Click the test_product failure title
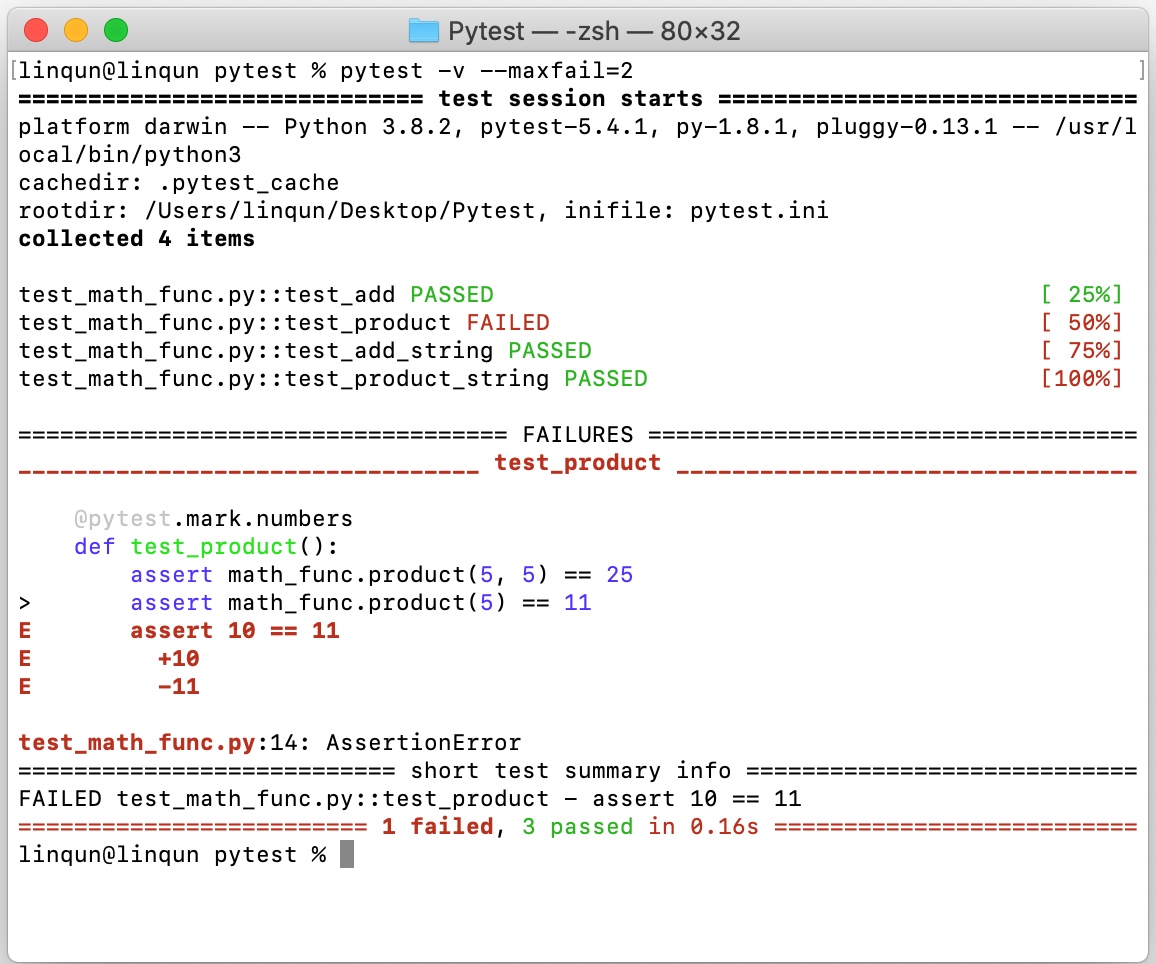1156x964 pixels. 578,462
